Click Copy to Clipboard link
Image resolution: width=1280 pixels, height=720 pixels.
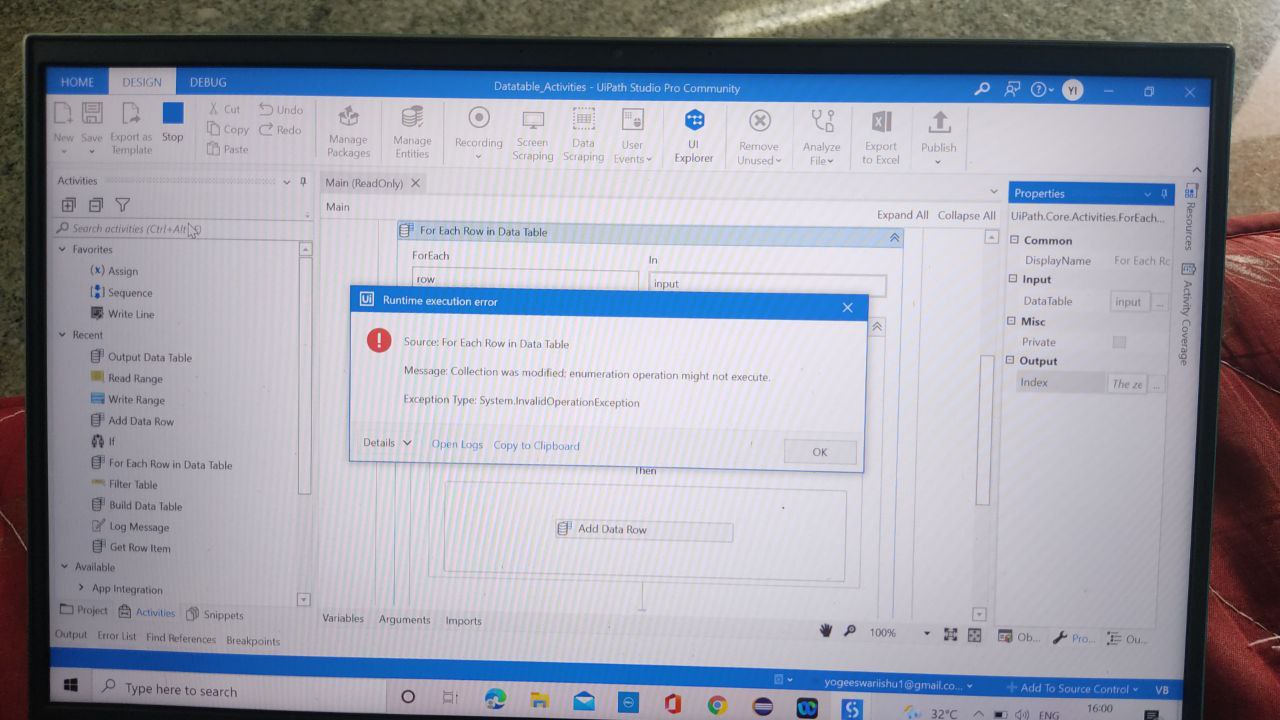(536, 446)
